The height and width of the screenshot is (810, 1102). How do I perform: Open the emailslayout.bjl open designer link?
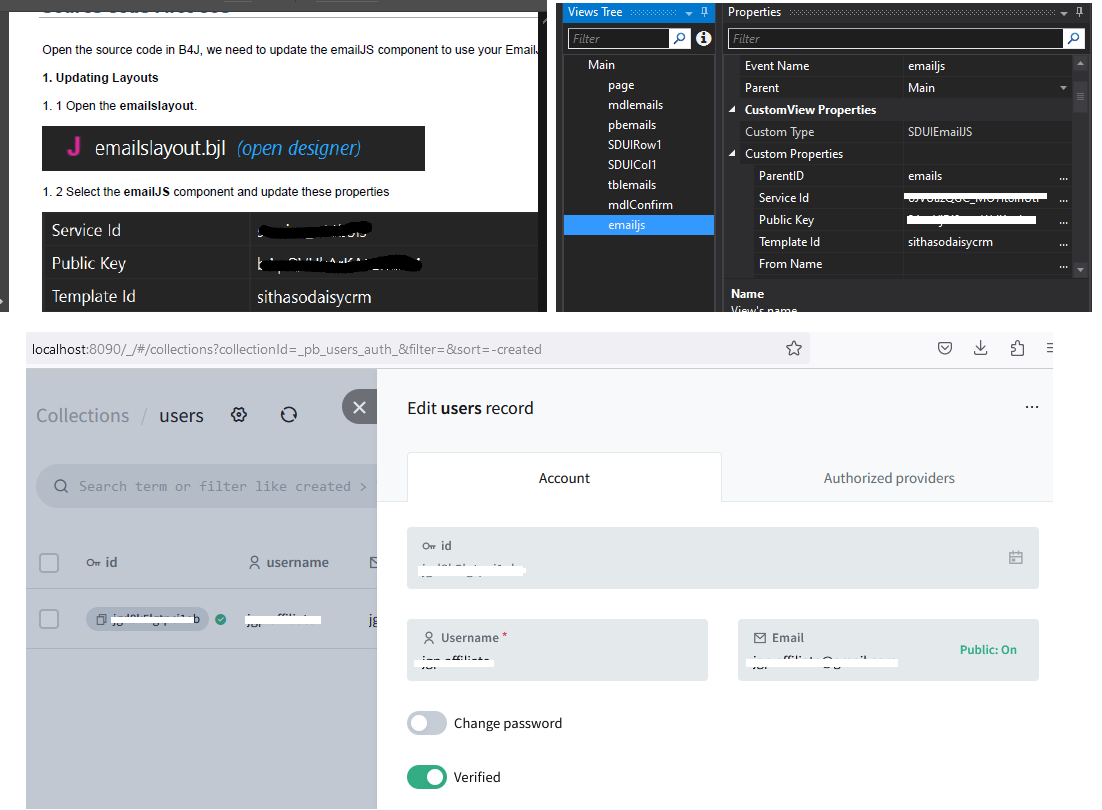click(x=299, y=148)
